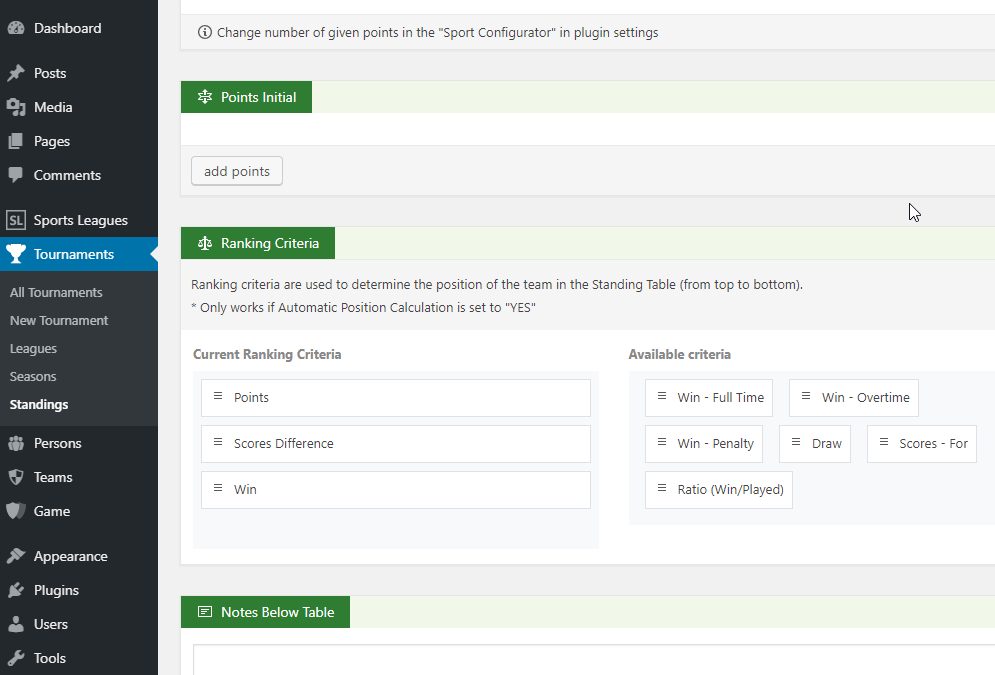The image size is (995, 675).
Task: Open the All Tournaments submenu link
Action: point(56,293)
